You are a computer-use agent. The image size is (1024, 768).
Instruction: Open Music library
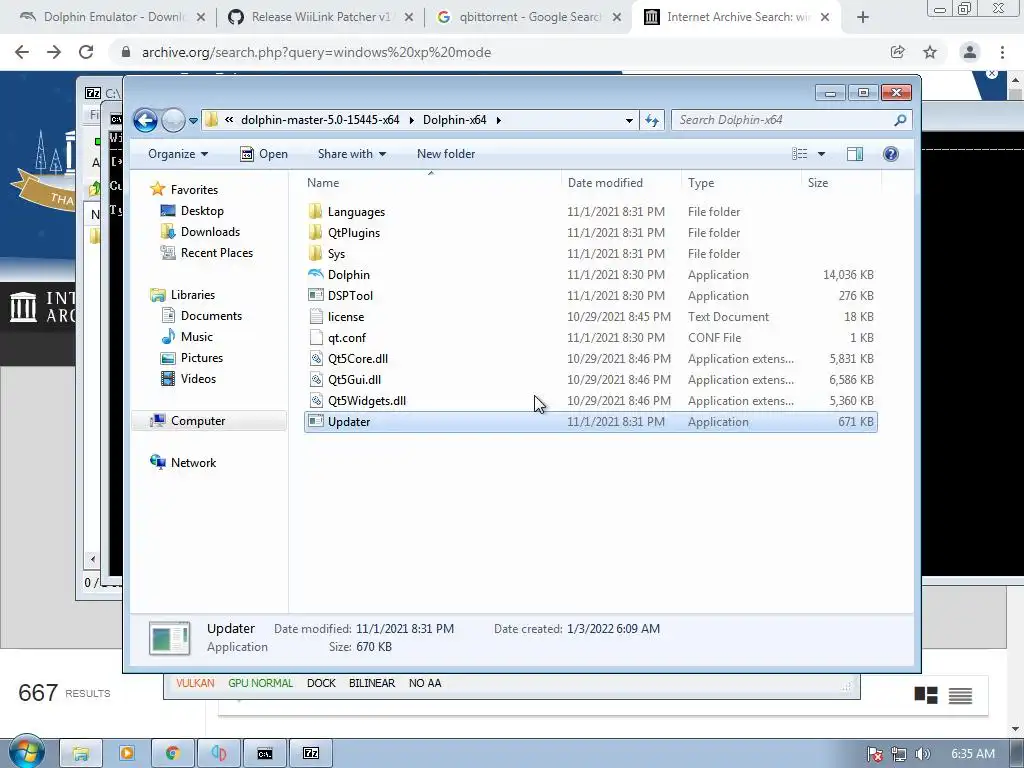click(x=197, y=336)
